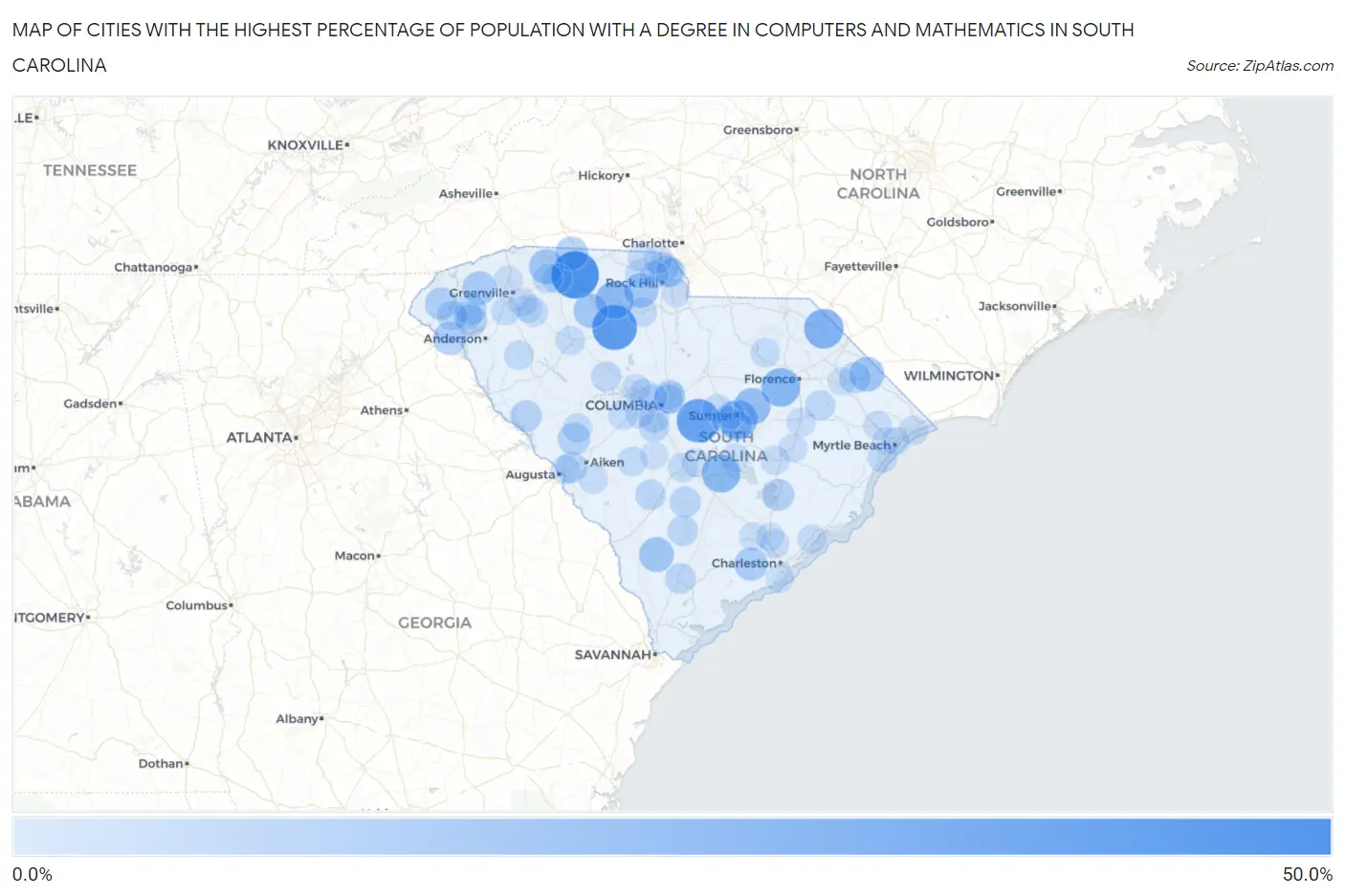This screenshot has width=1345, height=896.
Task: Click the Chattanooga city label
Action: click(x=156, y=267)
